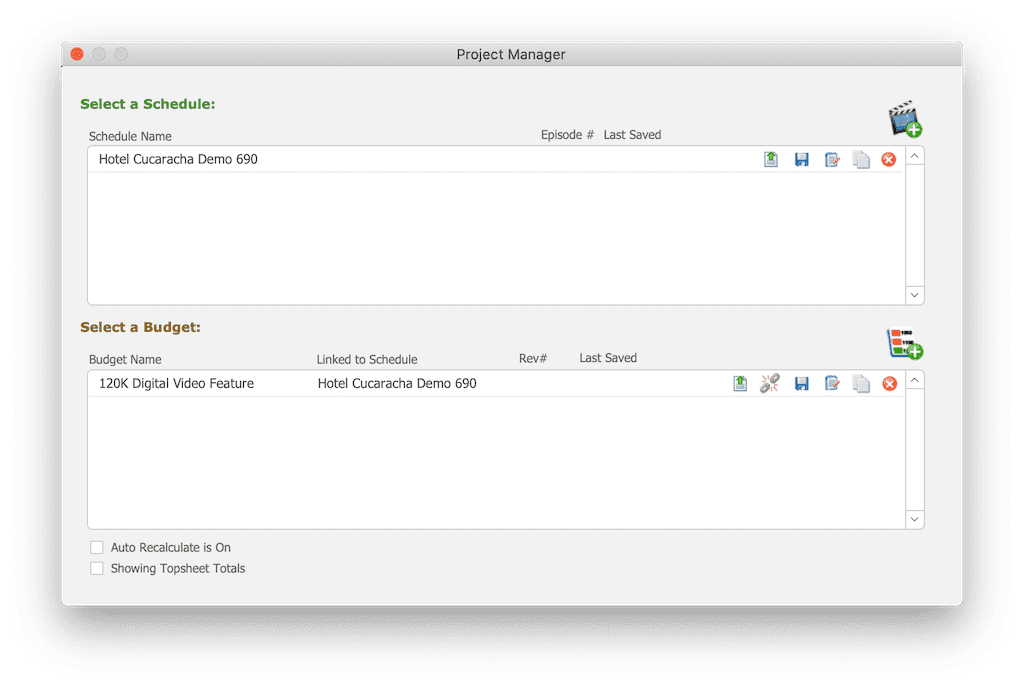1024x687 pixels.
Task: Duplicate the Hotel Cucaracha schedule
Action: (861, 160)
